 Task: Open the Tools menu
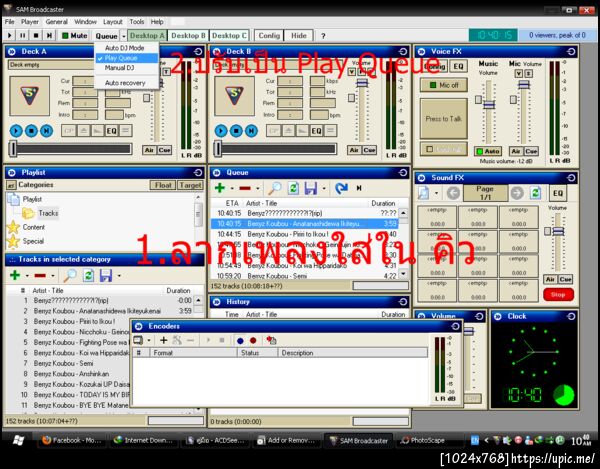tap(137, 22)
